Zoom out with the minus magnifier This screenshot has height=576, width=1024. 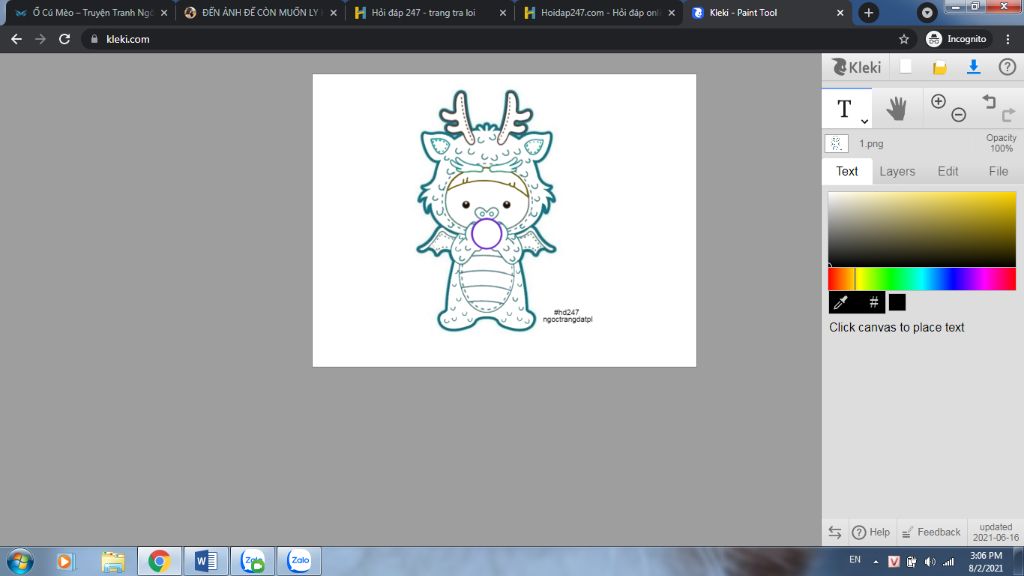coord(958,115)
